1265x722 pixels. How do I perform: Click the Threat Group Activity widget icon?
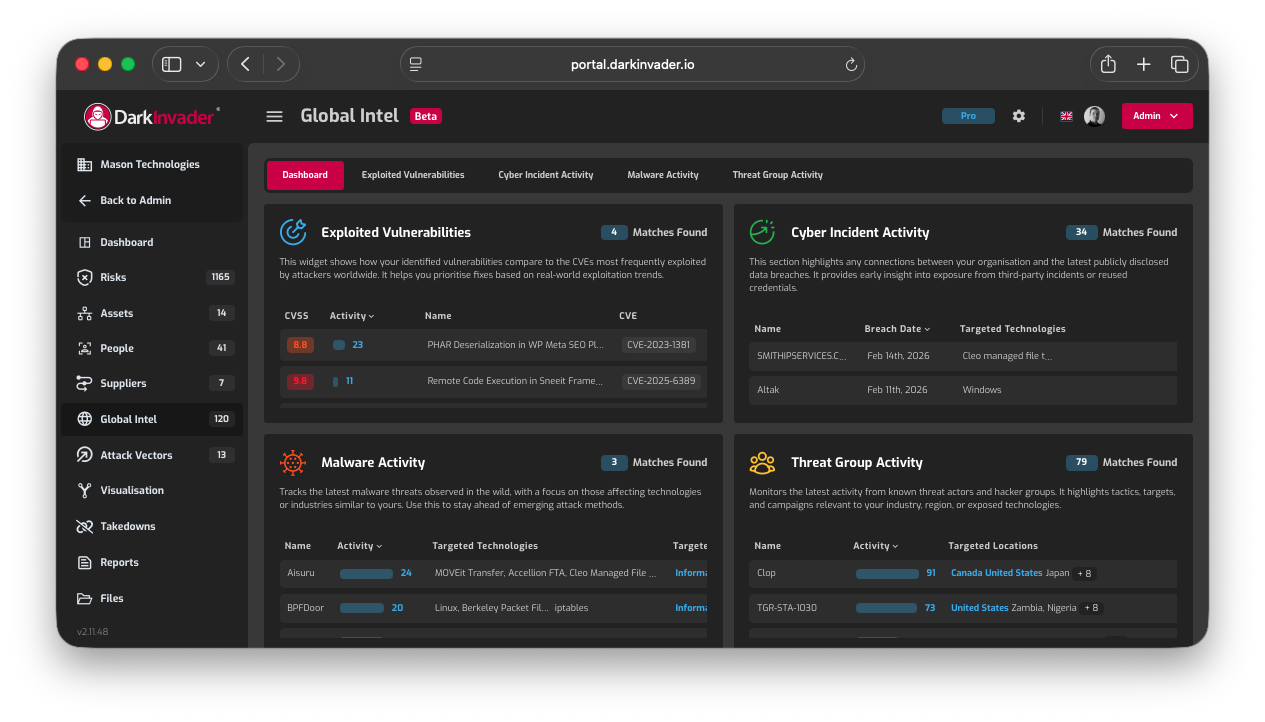(x=762, y=462)
